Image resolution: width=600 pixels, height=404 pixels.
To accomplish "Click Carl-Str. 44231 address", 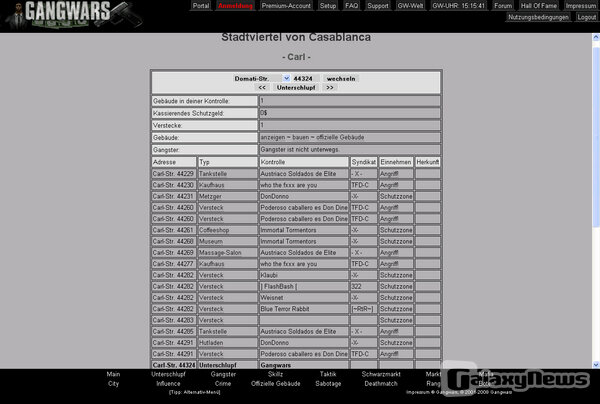I will [x=173, y=196].
